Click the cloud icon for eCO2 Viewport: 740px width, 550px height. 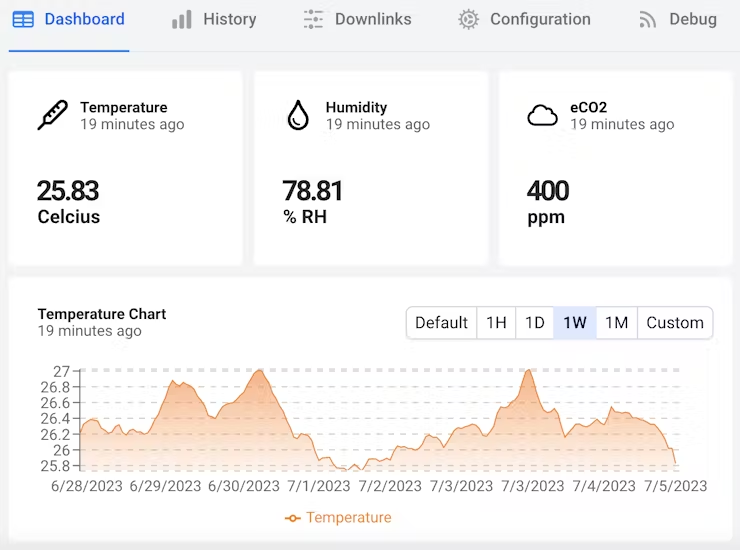pos(542,116)
